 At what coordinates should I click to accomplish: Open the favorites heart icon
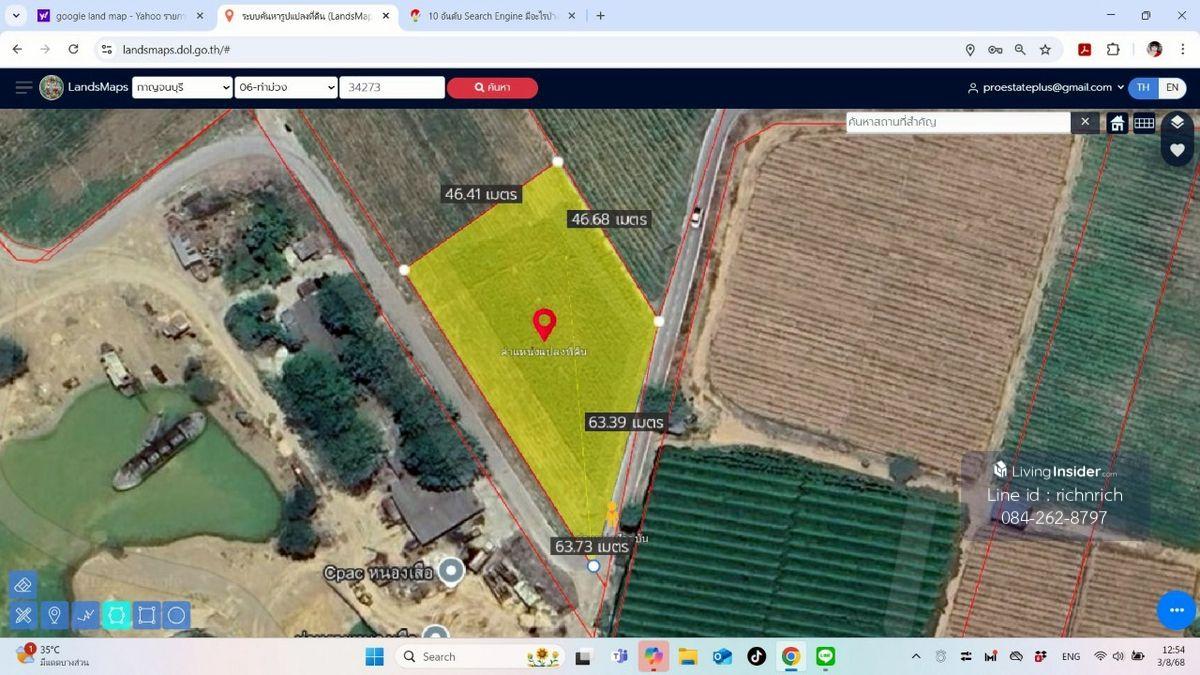1177,150
